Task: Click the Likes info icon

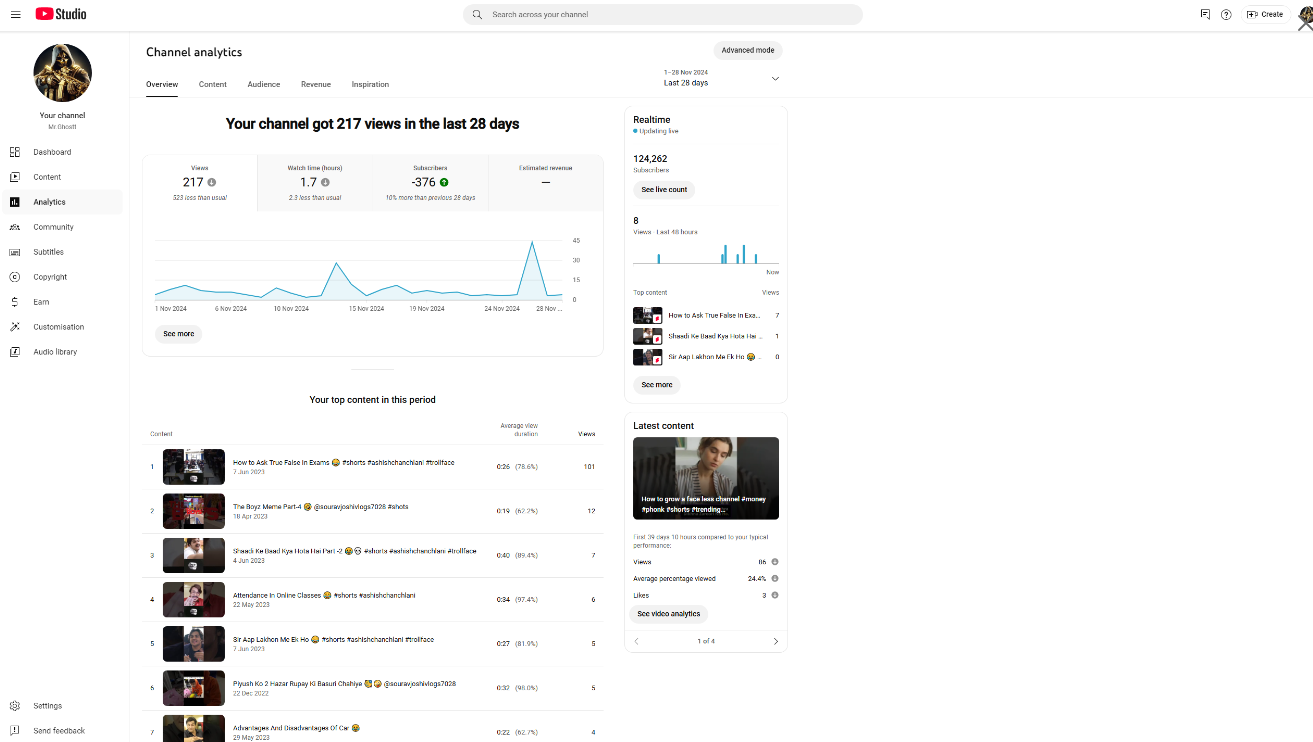Action: point(775,595)
